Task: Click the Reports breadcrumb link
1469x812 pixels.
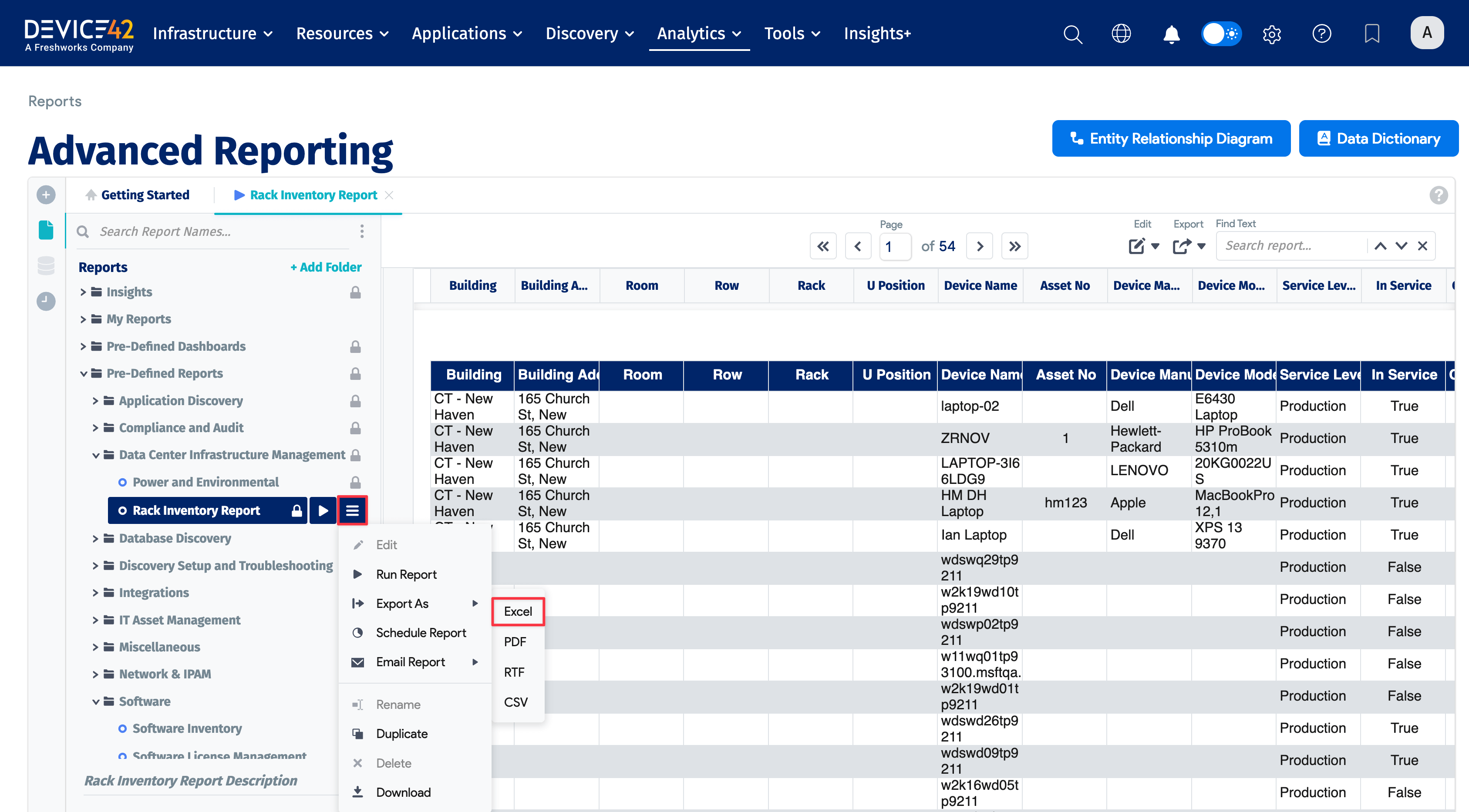Action: 55,101
